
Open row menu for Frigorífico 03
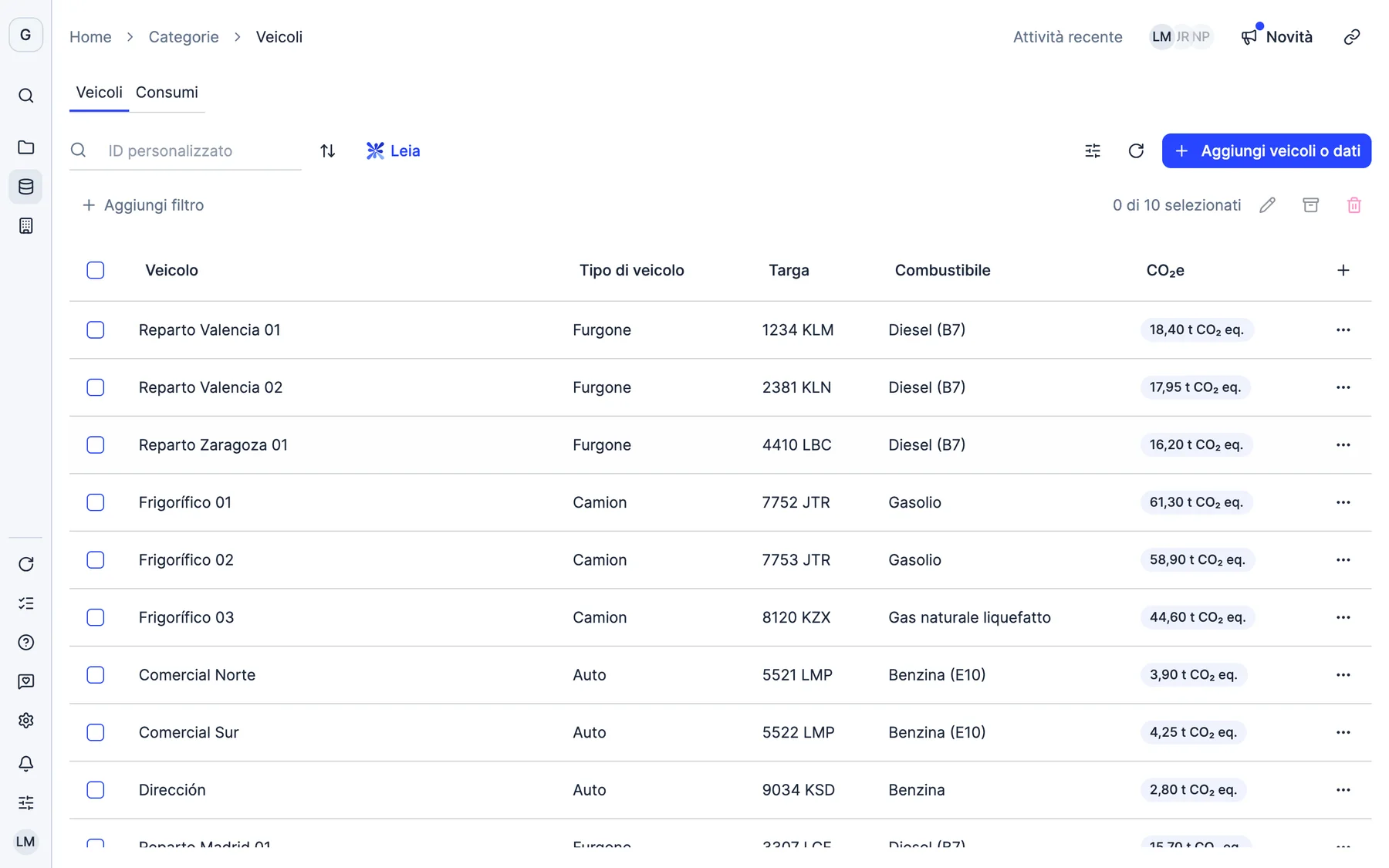click(x=1343, y=617)
